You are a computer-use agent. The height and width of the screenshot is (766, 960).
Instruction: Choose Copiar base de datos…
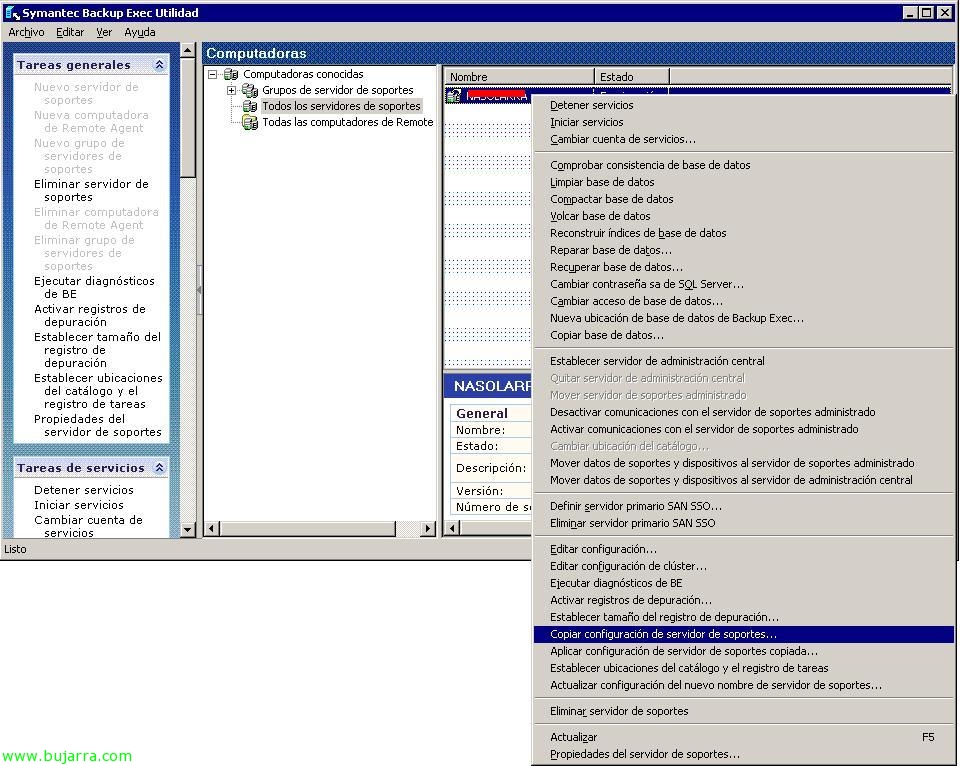[x=743, y=336]
